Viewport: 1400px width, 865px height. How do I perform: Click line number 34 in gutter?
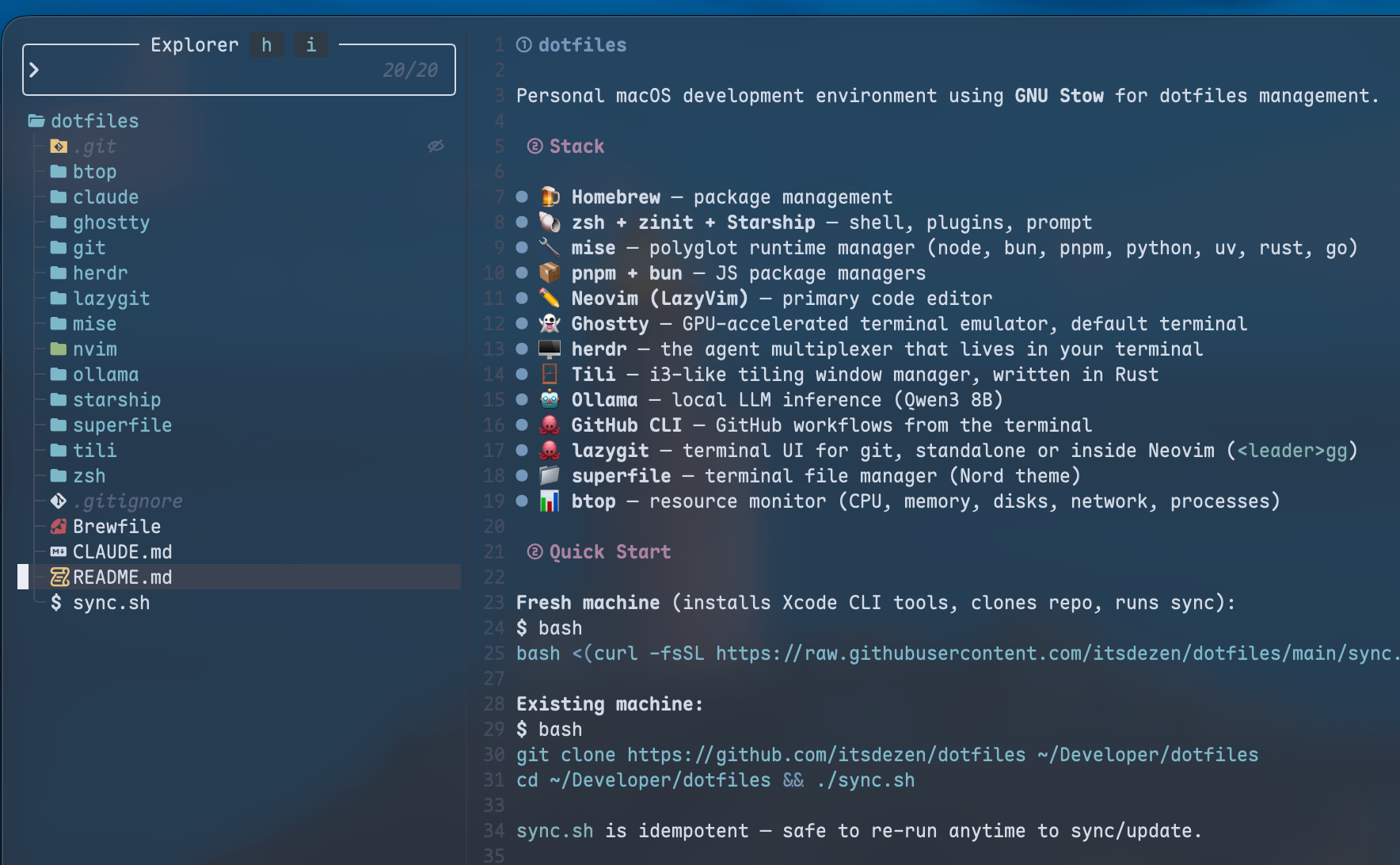[494, 831]
